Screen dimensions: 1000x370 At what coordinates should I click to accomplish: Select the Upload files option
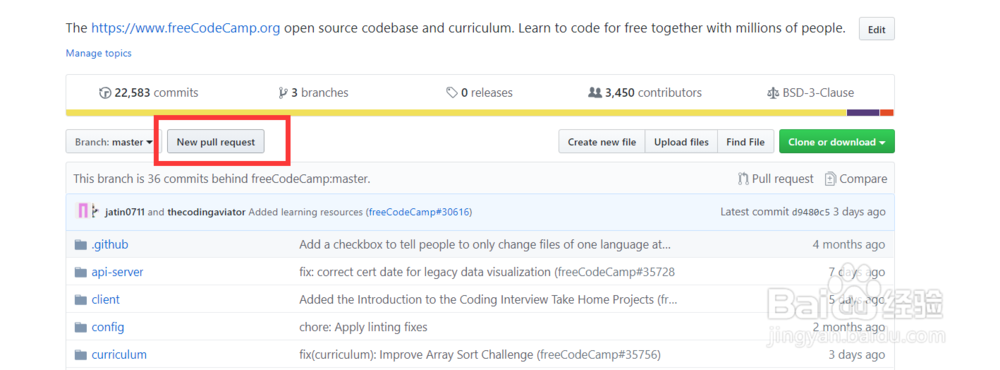tap(681, 142)
